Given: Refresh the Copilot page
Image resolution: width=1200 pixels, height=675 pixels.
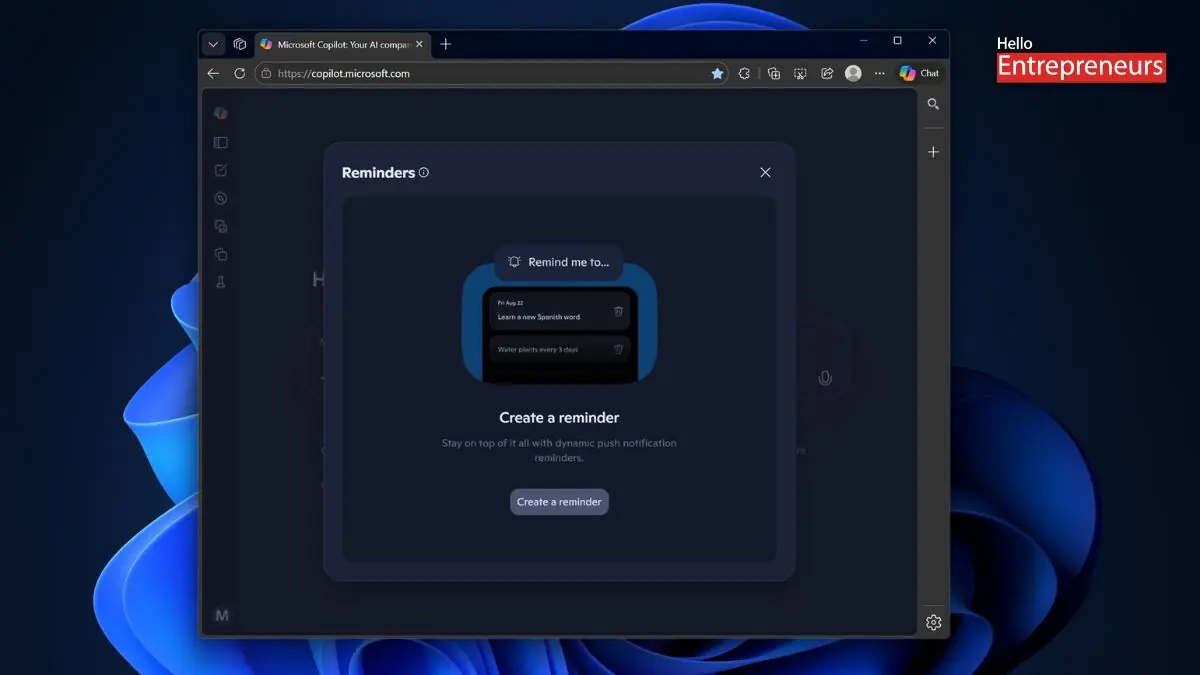Looking at the screenshot, I should tap(239, 73).
